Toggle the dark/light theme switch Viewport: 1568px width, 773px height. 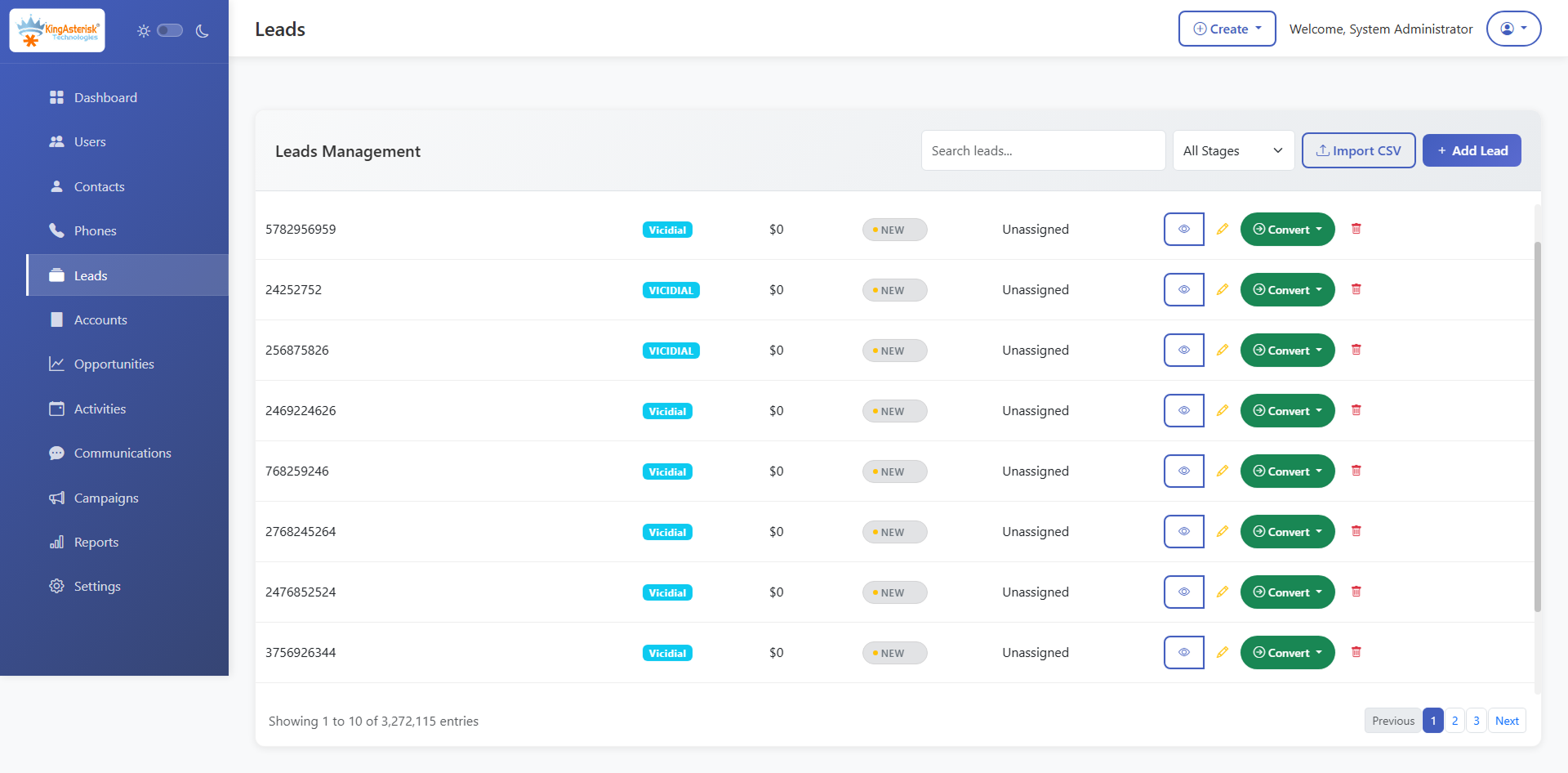[x=170, y=31]
